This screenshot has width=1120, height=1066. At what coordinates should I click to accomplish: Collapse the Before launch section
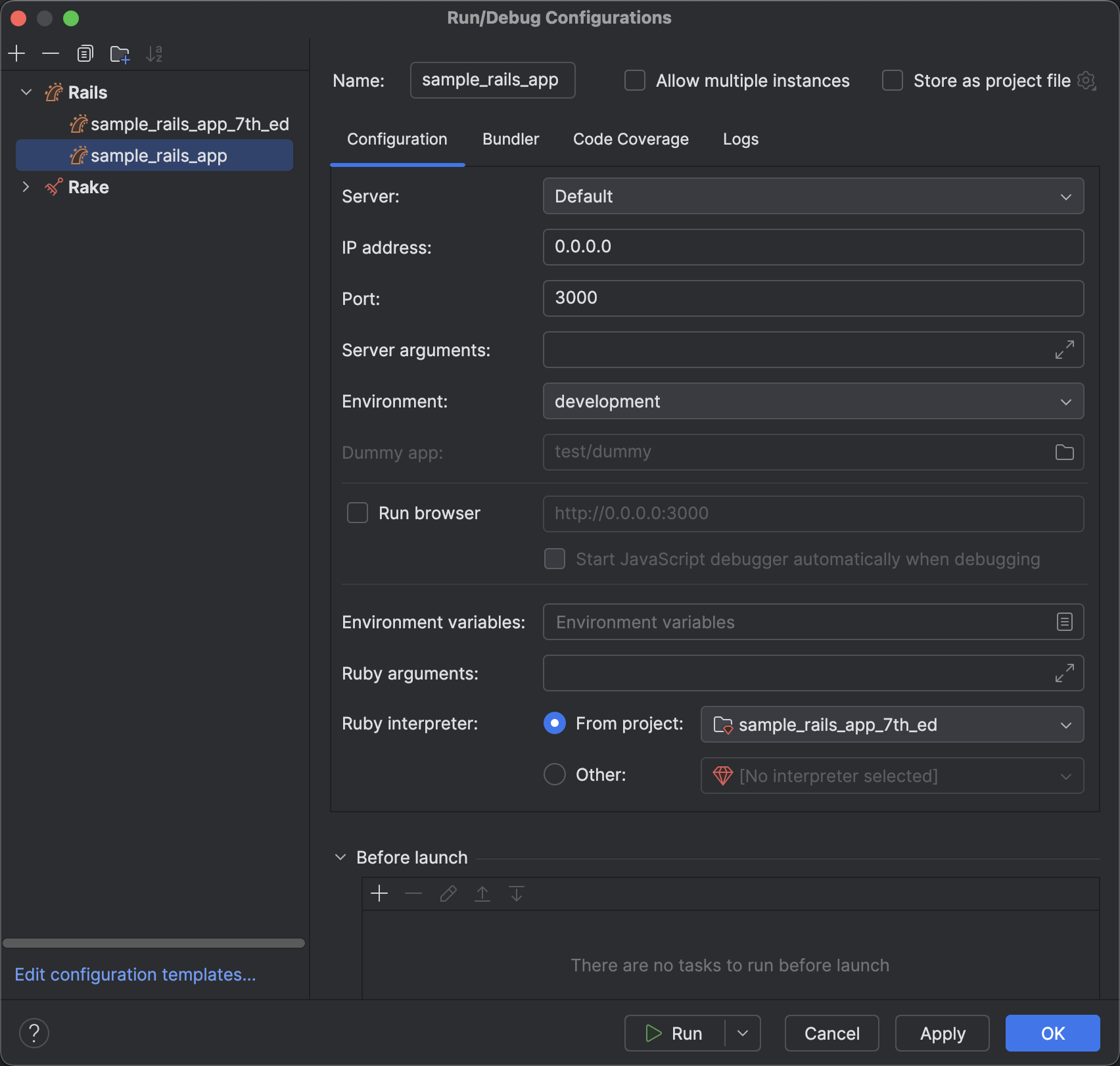[x=340, y=856]
